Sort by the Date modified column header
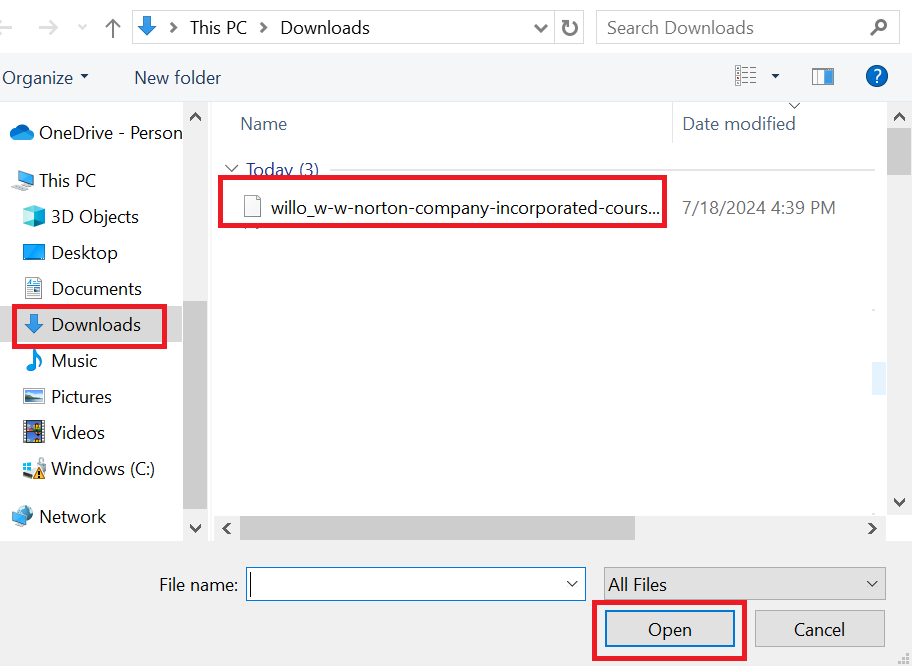 pyautogui.click(x=739, y=124)
